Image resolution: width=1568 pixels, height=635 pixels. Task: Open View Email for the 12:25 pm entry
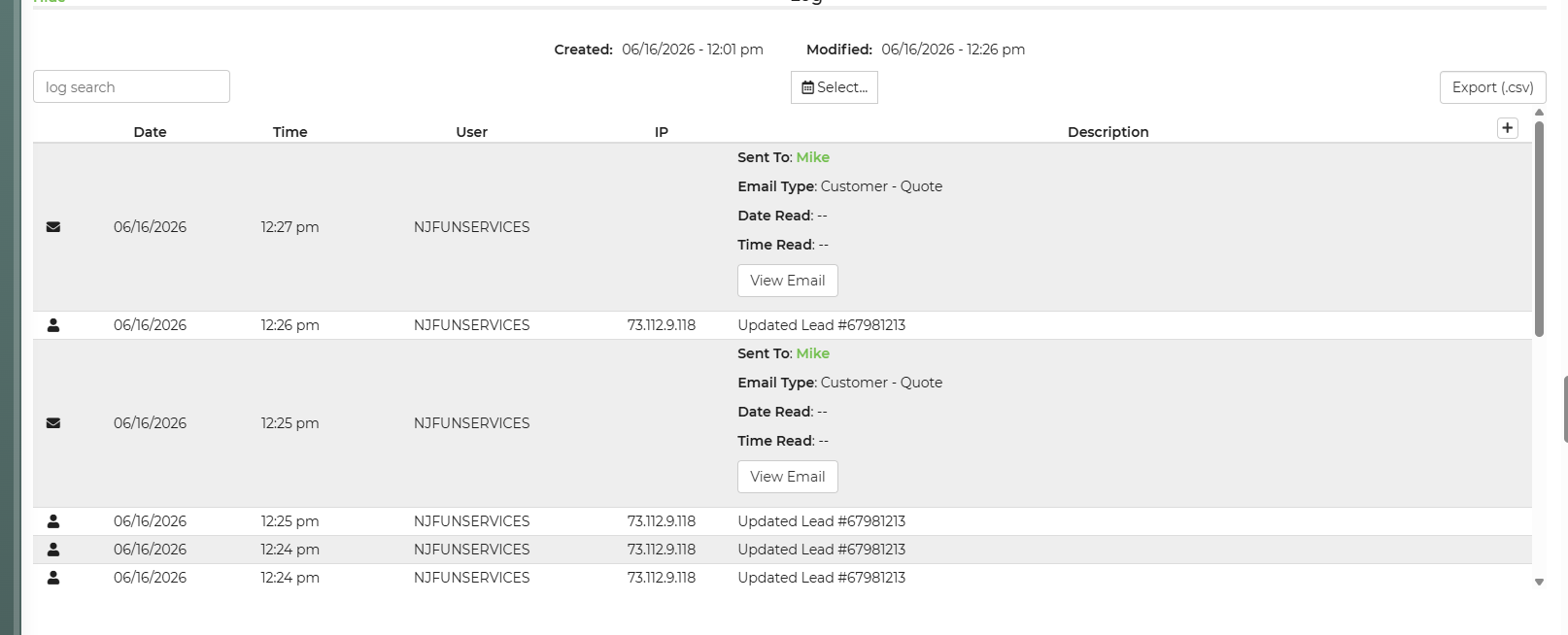pyautogui.click(x=788, y=477)
